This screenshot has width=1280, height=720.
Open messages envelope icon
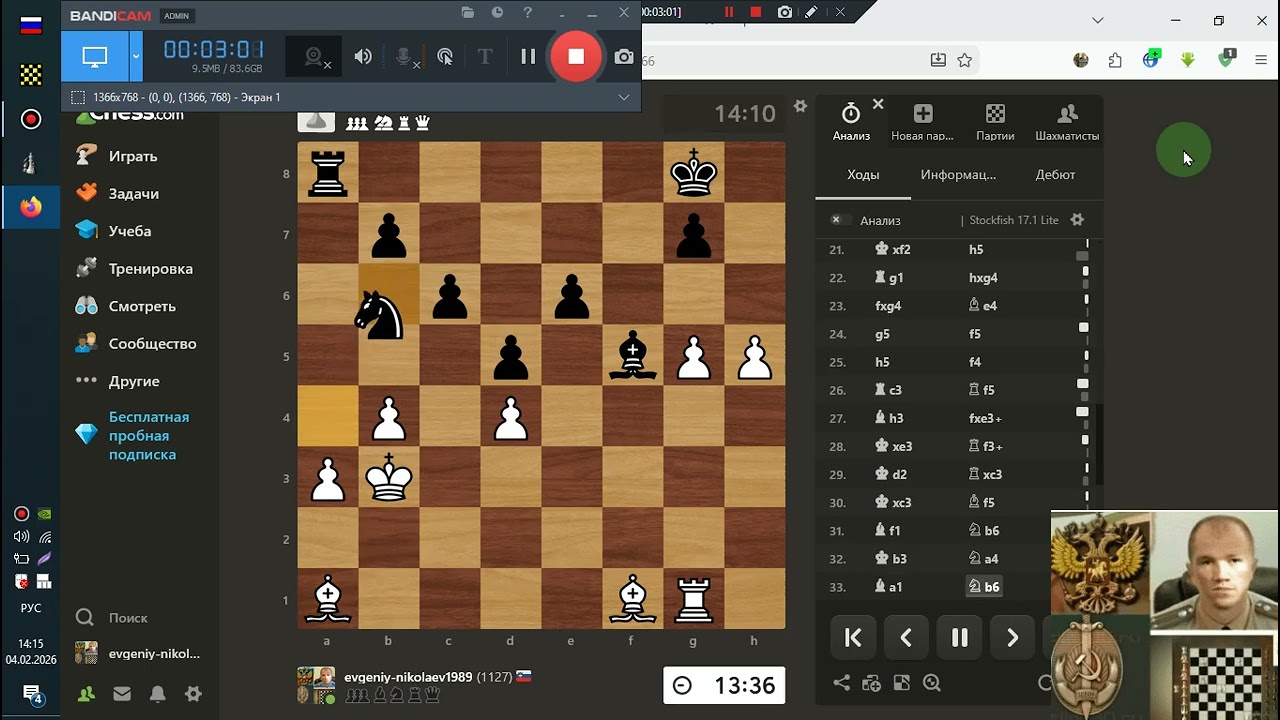pyautogui.click(x=122, y=694)
